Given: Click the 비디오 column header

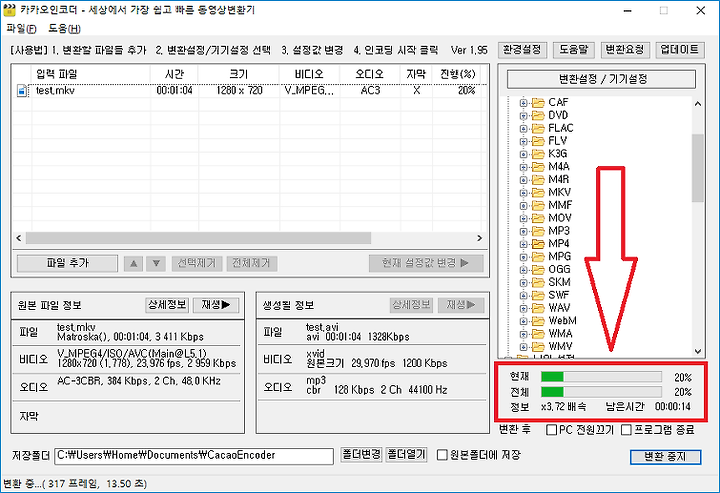Looking at the screenshot, I should [309, 74].
